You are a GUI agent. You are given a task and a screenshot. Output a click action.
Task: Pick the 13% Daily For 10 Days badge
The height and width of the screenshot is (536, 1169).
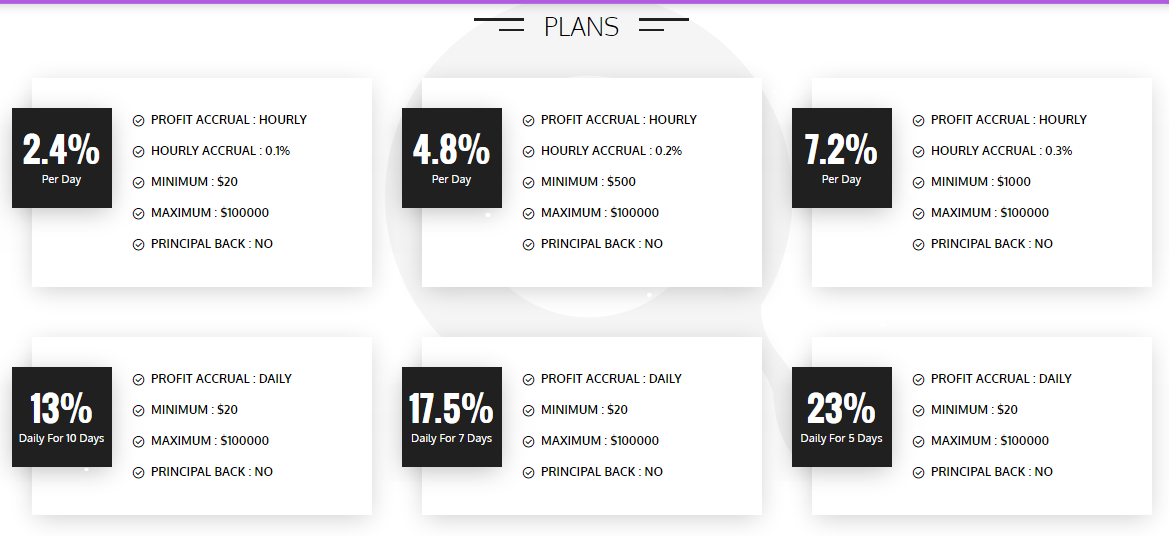click(x=61, y=417)
